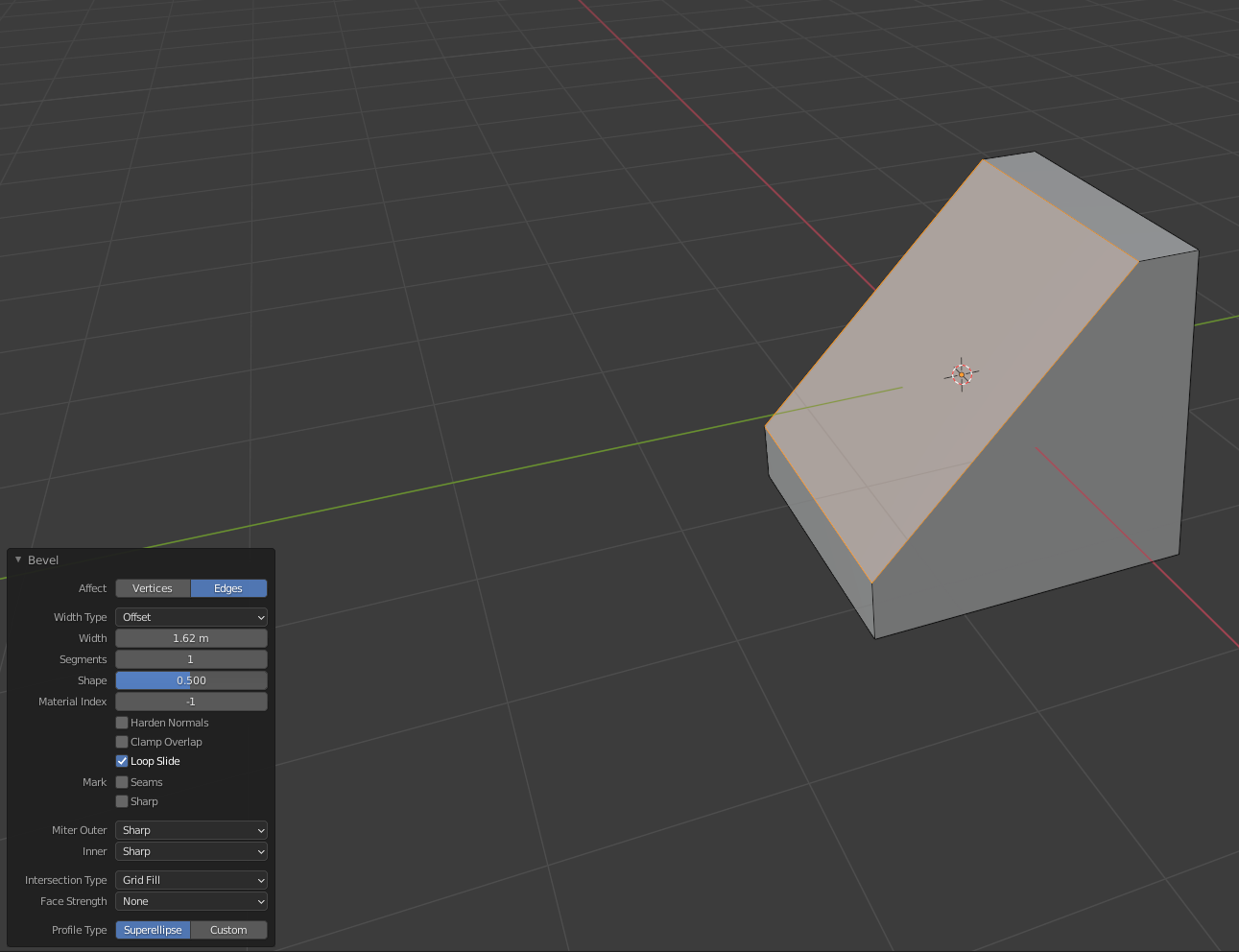Open the Miter Inner dropdown
Screen dimensions: 1239x952
[190, 851]
